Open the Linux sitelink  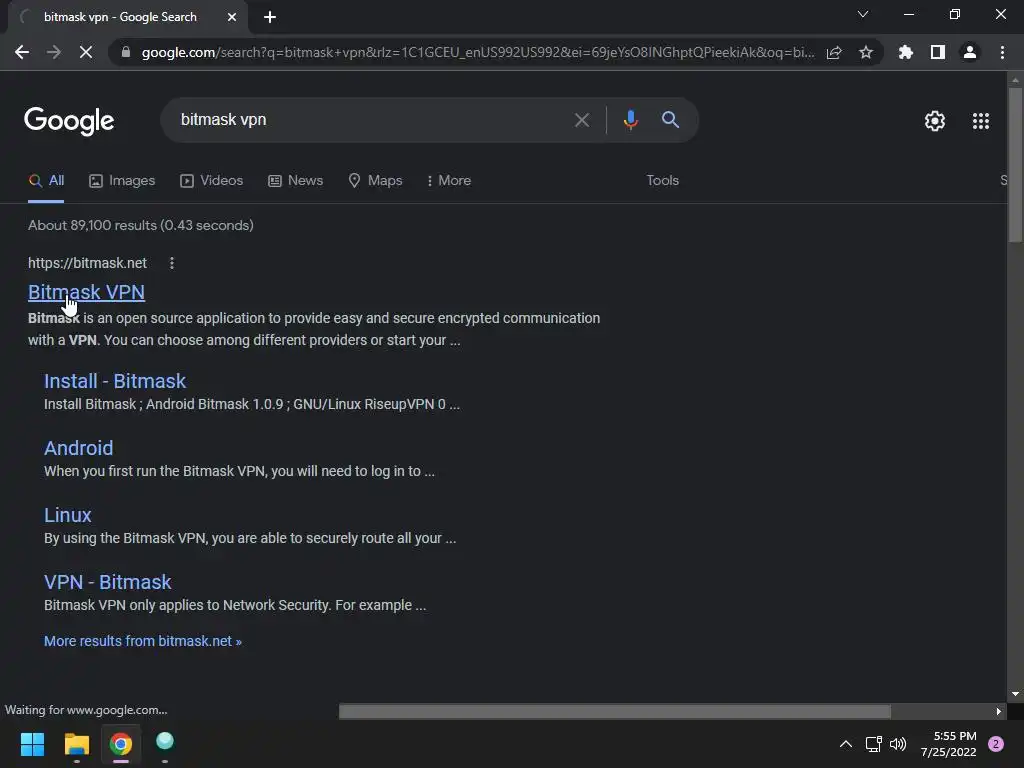(67, 515)
